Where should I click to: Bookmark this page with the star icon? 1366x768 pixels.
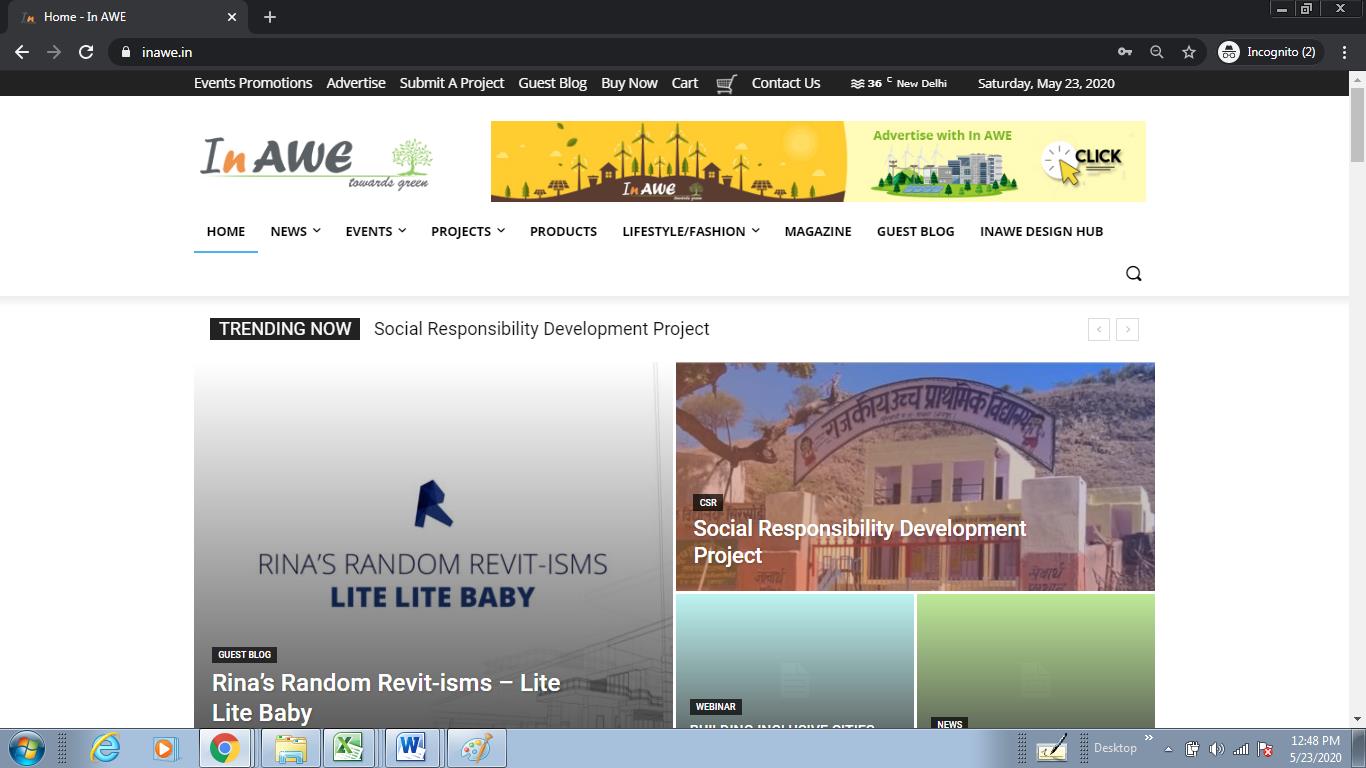pos(1189,52)
